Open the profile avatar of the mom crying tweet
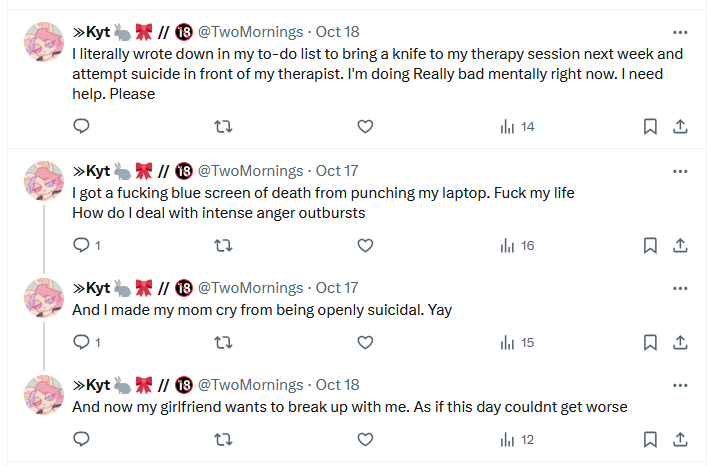The image size is (711, 466). (44, 297)
